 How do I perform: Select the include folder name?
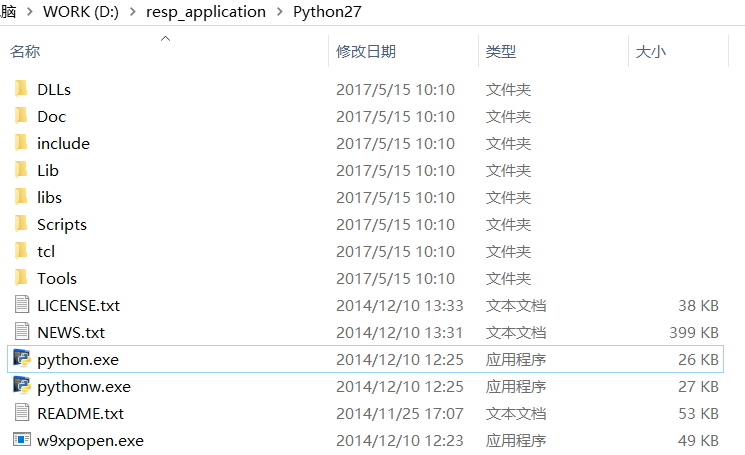point(64,144)
